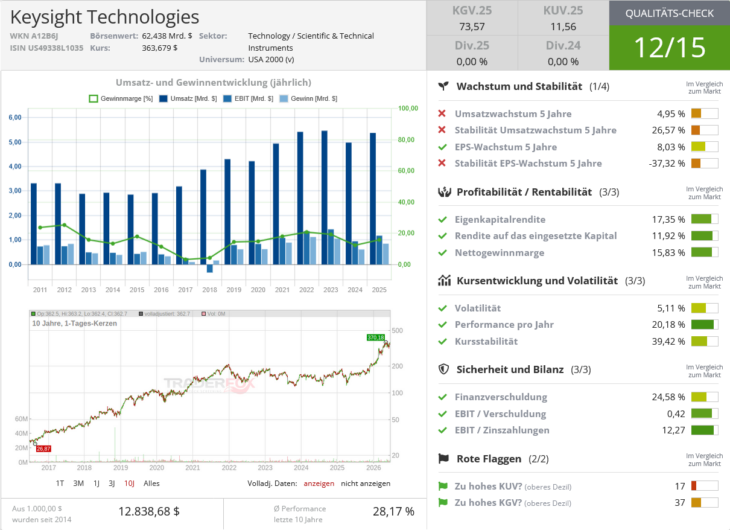Click the green check beside Eigenkapitalrendite
The width and height of the screenshot is (730, 530).
(443, 219)
